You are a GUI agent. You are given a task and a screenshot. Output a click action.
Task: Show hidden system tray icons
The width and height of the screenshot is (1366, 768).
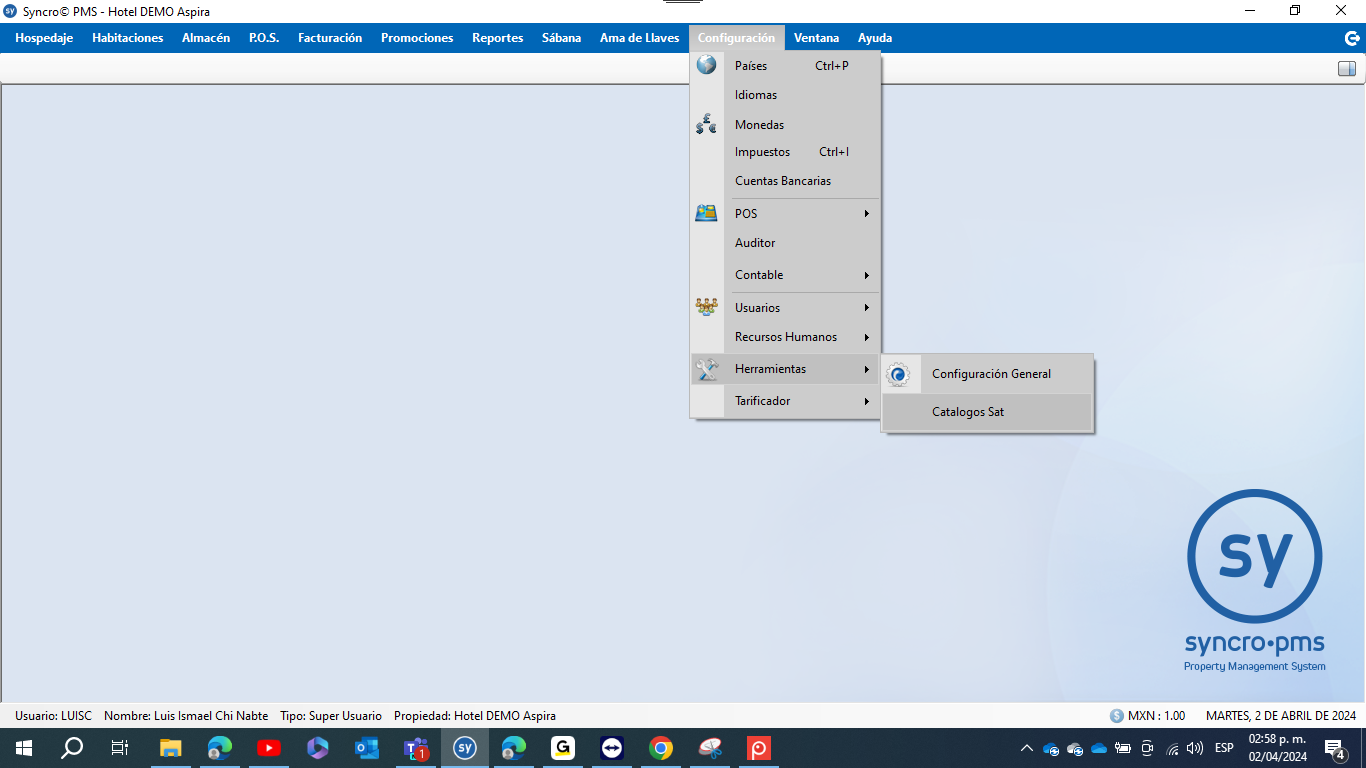tap(1027, 748)
